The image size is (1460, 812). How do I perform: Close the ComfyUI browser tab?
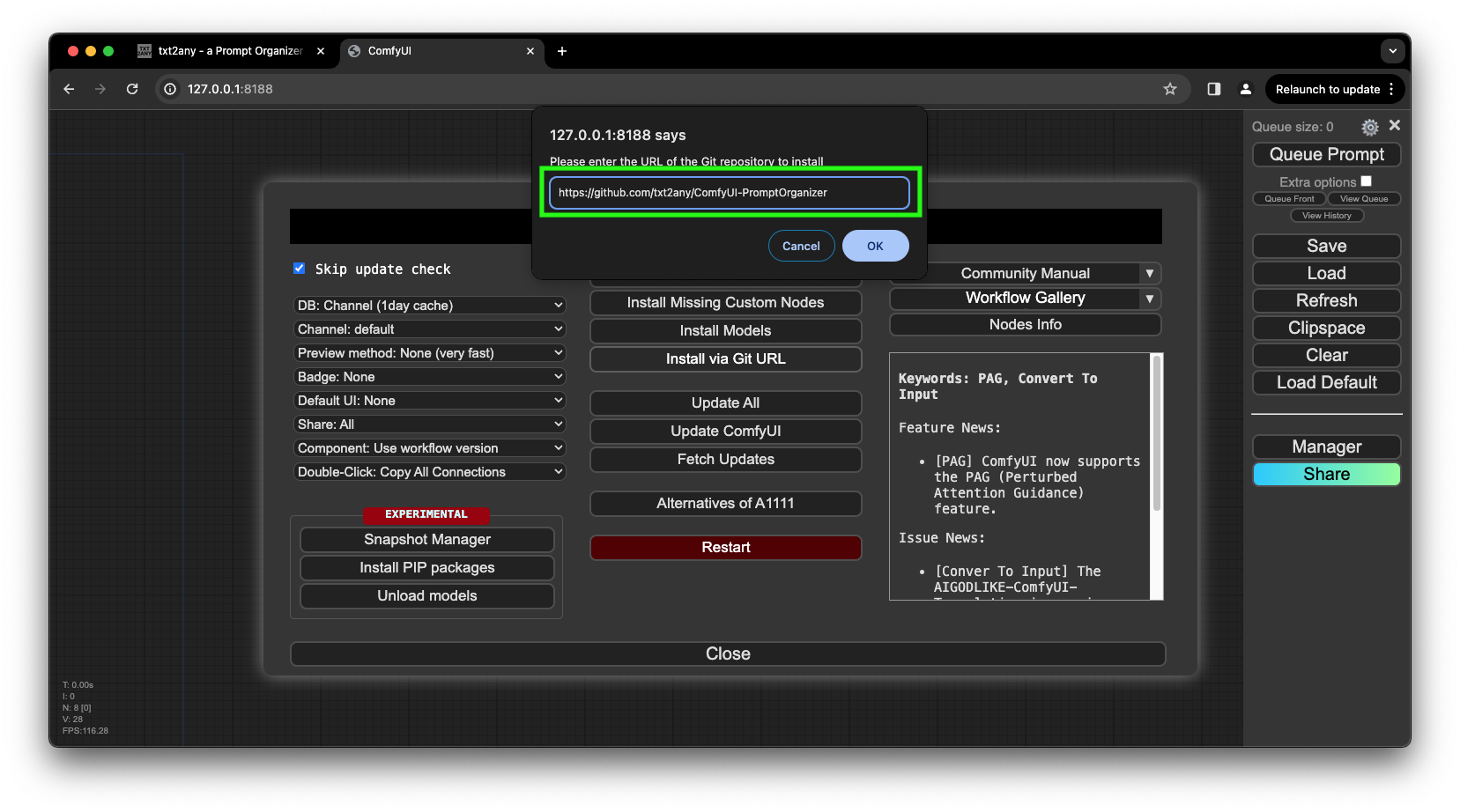(x=530, y=51)
